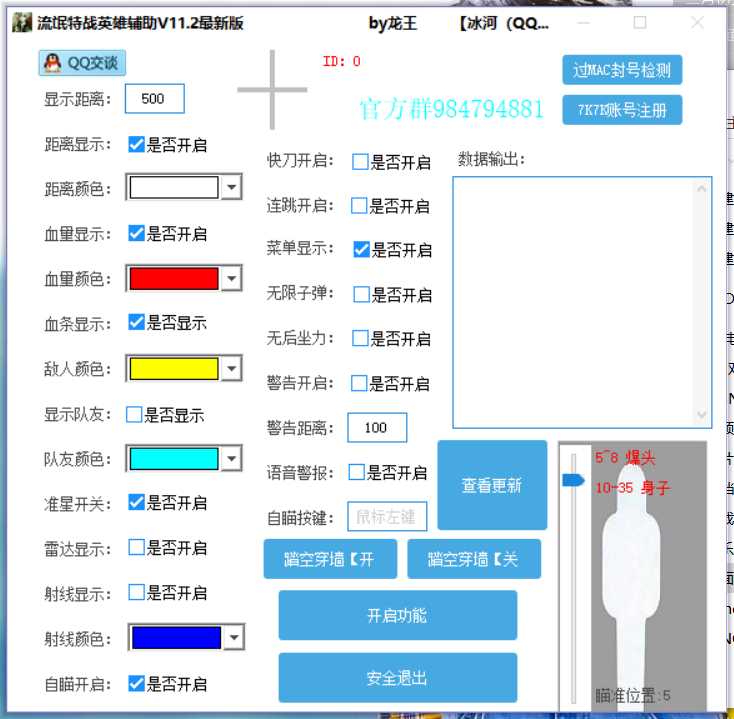Click the 开启功能 button
The width and height of the screenshot is (734, 719).
(x=397, y=616)
